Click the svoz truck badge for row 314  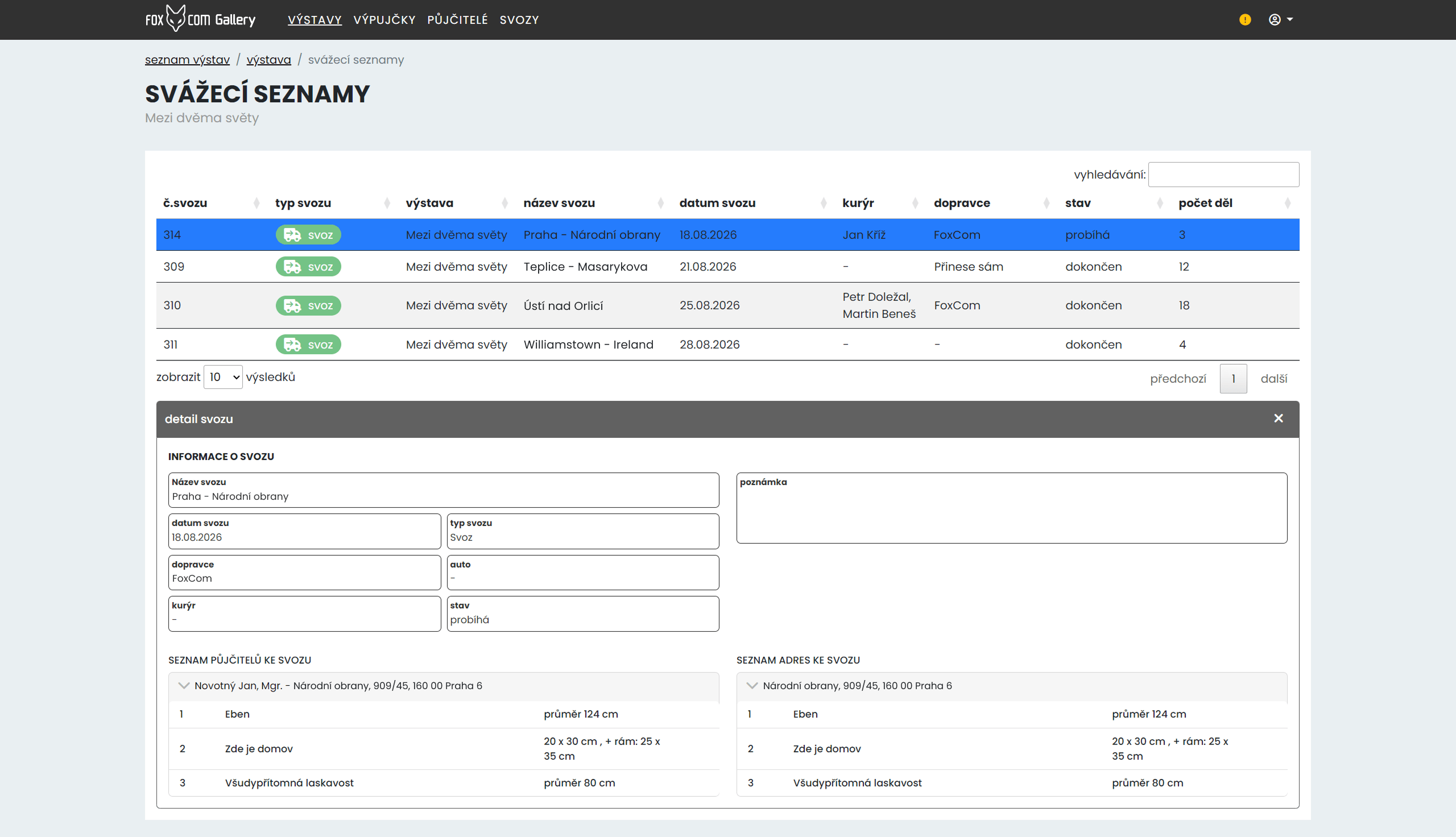308,234
